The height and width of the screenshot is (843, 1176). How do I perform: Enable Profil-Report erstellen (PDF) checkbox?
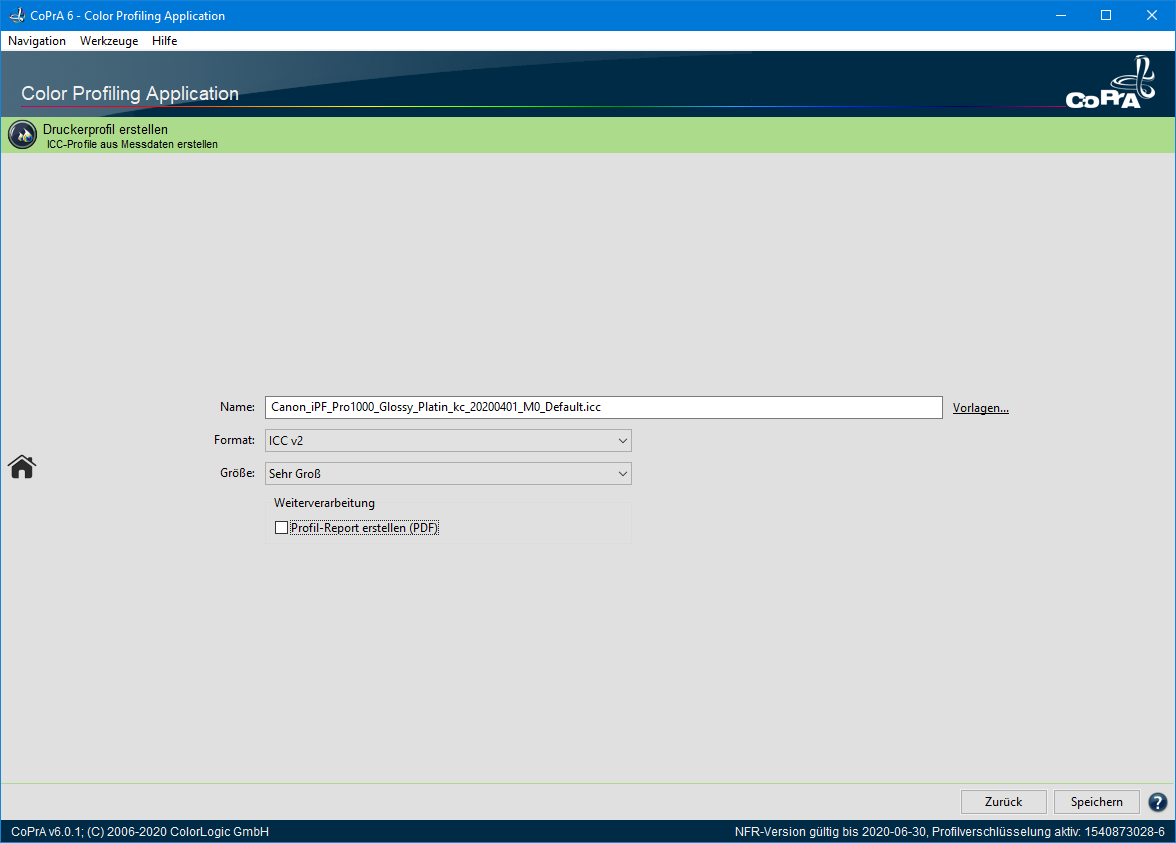tap(282, 528)
